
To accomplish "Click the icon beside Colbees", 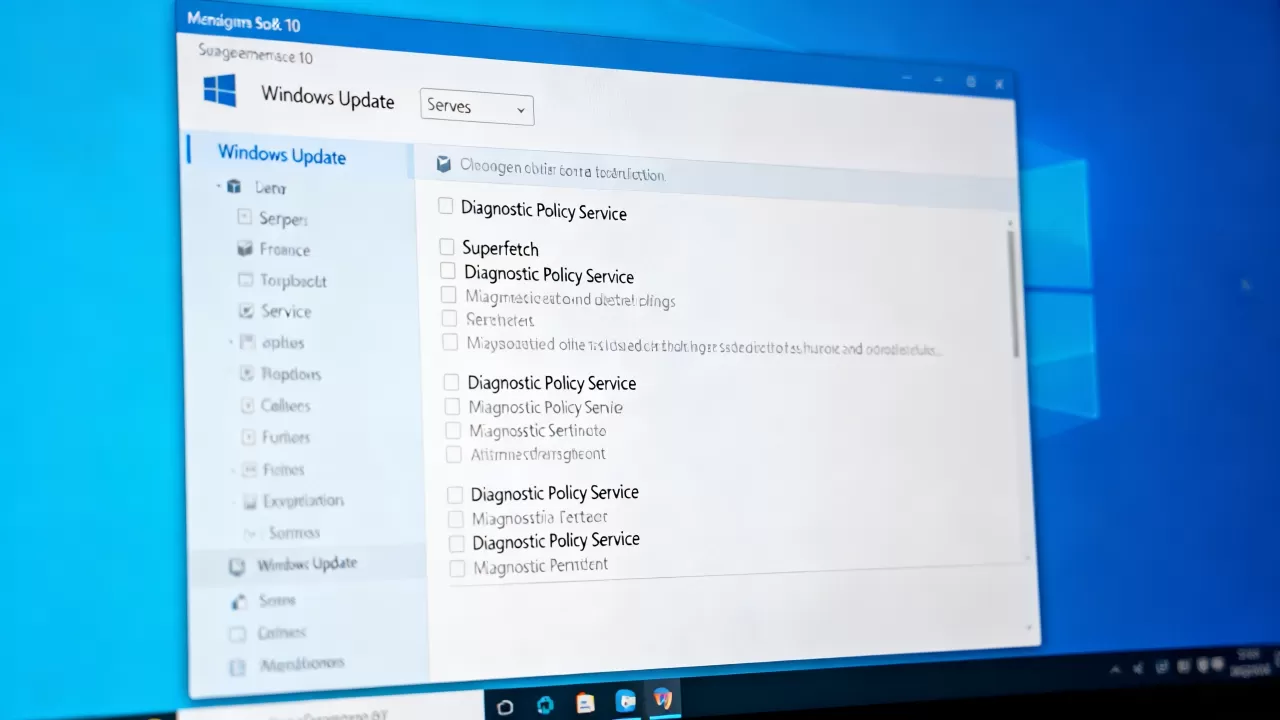I will pyautogui.click(x=248, y=405).
